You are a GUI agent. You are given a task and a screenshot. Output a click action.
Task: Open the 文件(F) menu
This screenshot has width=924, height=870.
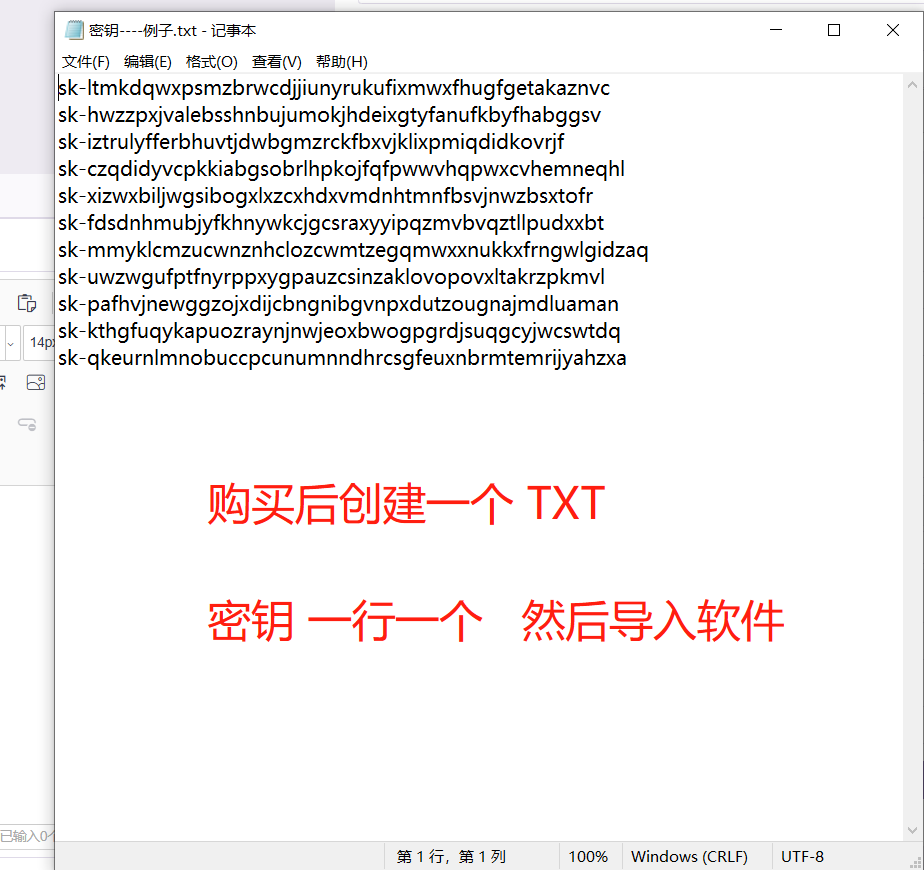pyautogui.click(x=85, y=61)
